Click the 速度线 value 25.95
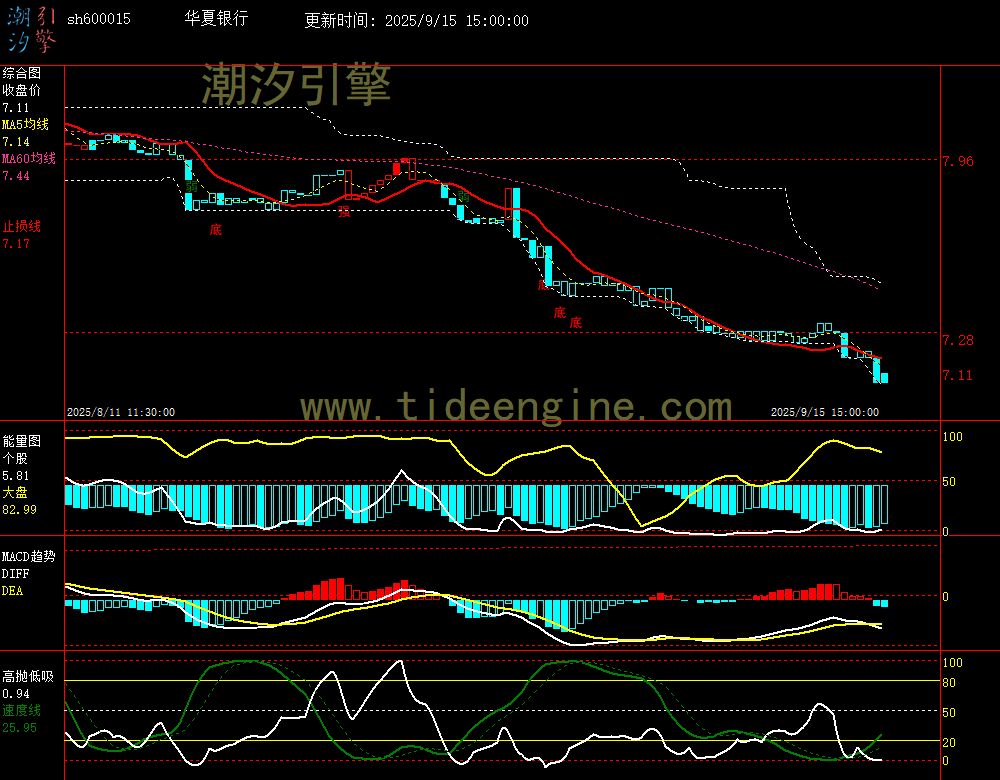 point(19,728)
